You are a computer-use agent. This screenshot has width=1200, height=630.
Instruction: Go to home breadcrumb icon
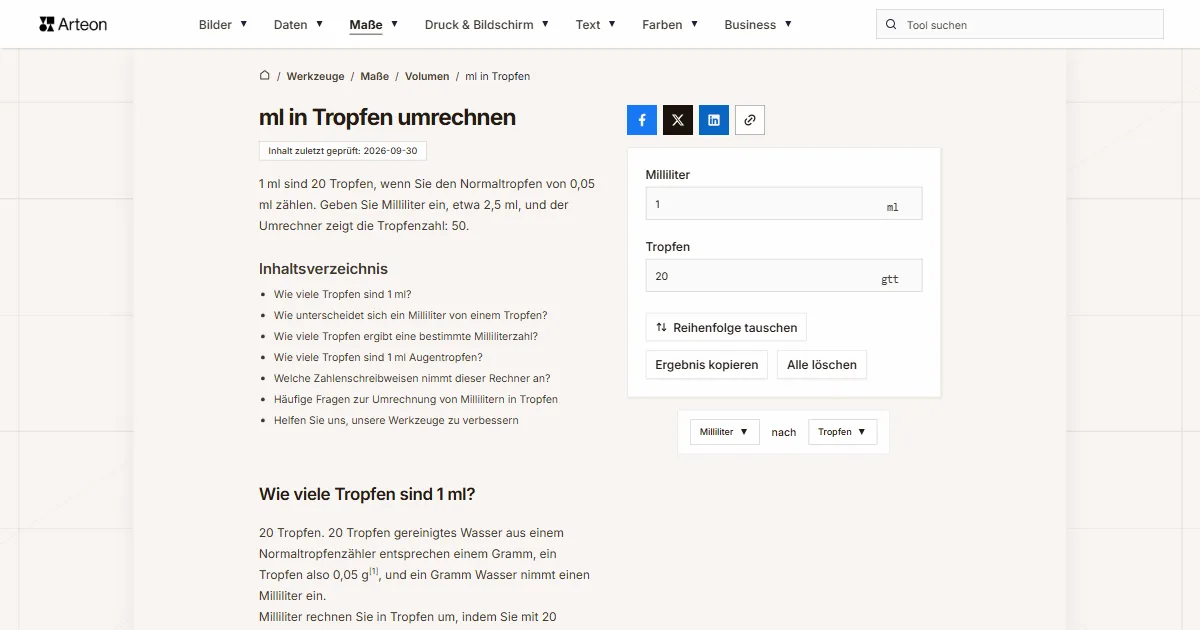(265, 76)
